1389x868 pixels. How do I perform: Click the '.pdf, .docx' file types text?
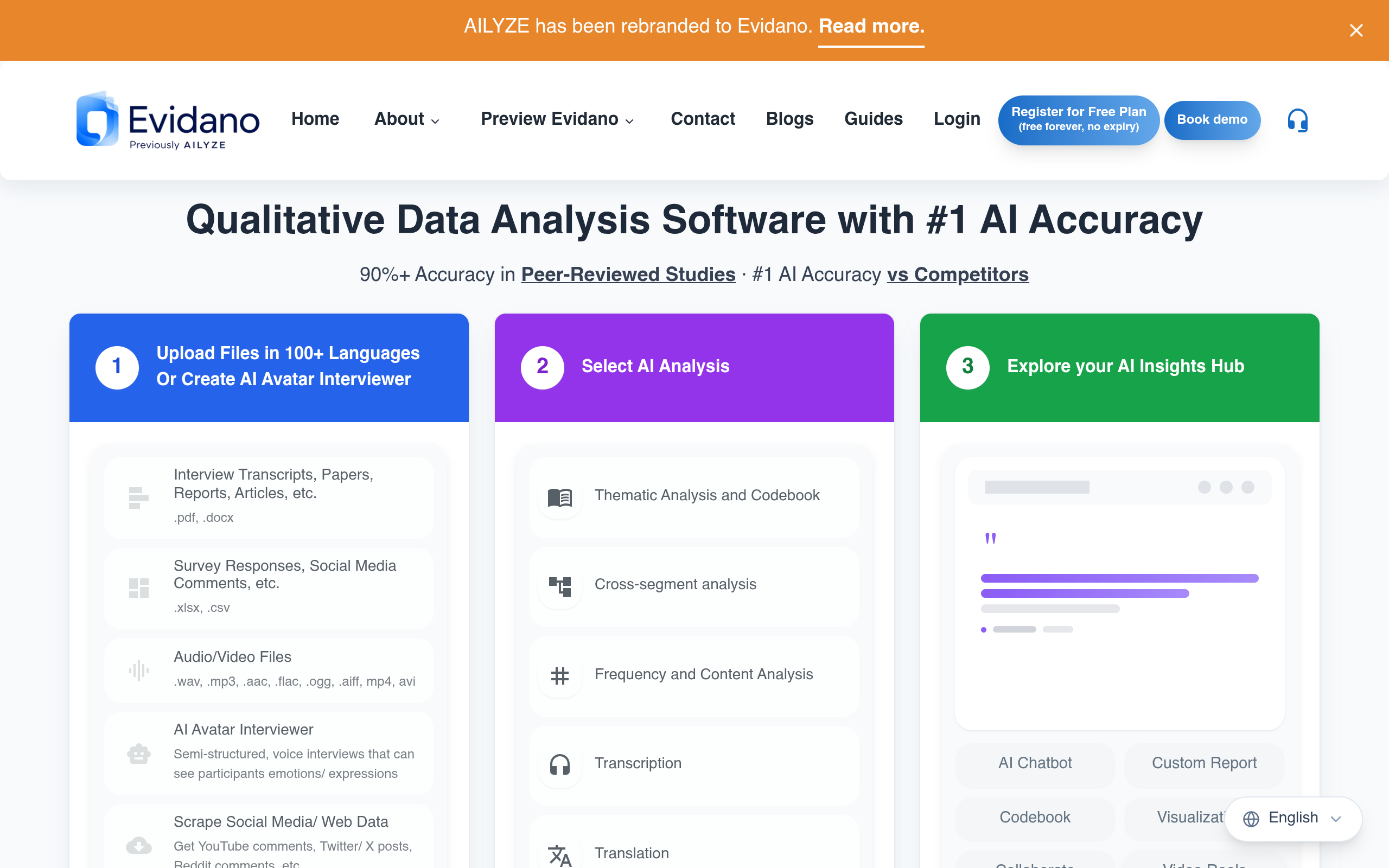click(x=203, y=518)
